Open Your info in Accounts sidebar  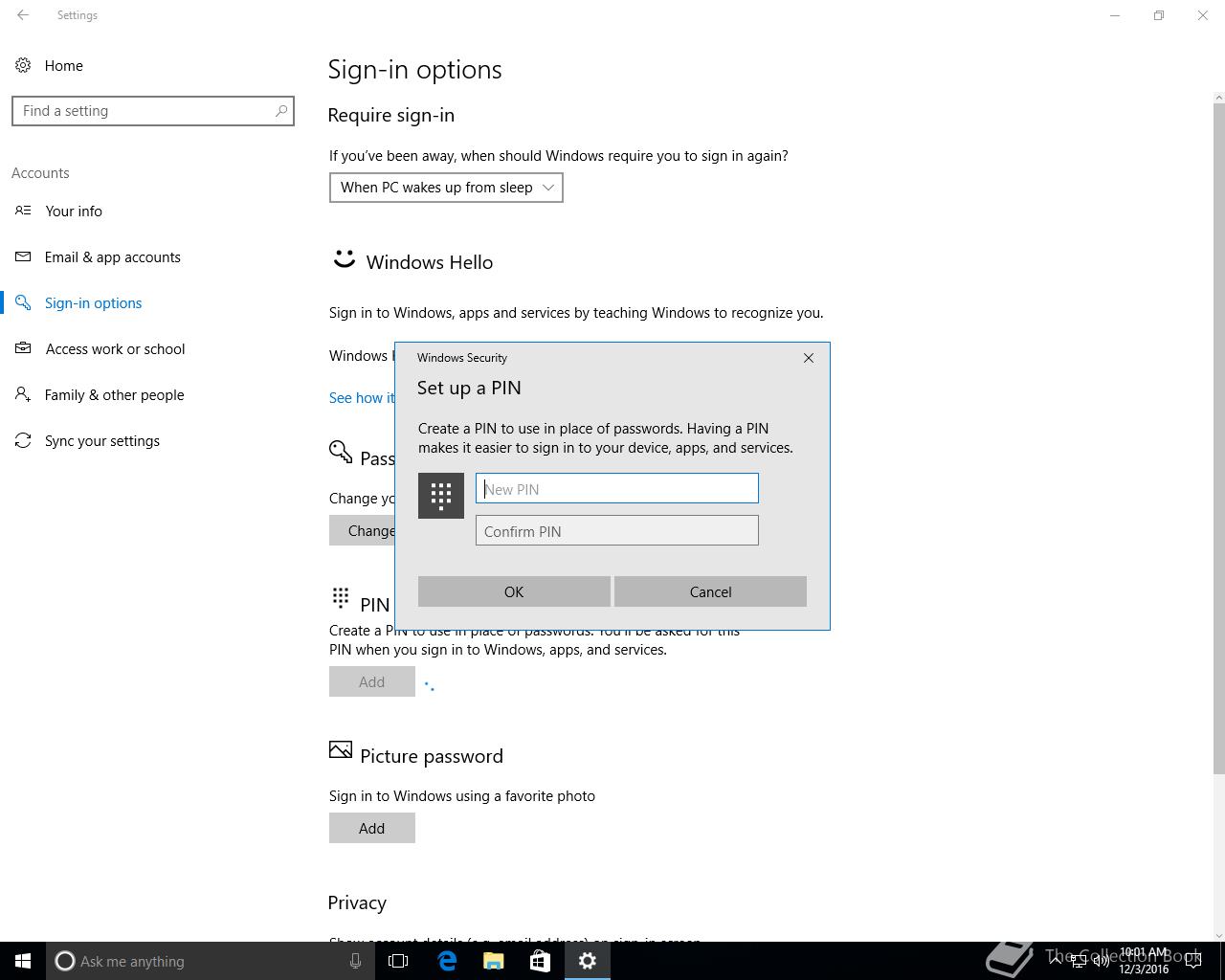point(74,211)
